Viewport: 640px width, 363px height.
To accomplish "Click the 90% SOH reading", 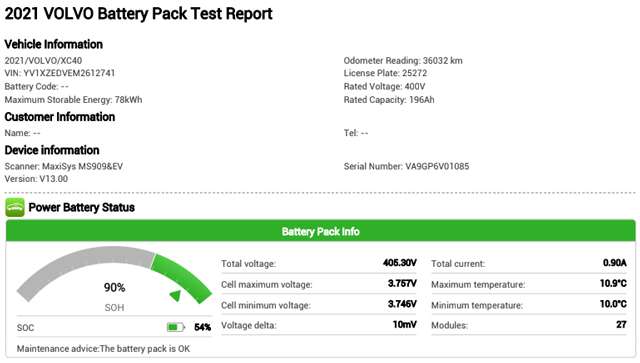I will [x=114, y=287].
